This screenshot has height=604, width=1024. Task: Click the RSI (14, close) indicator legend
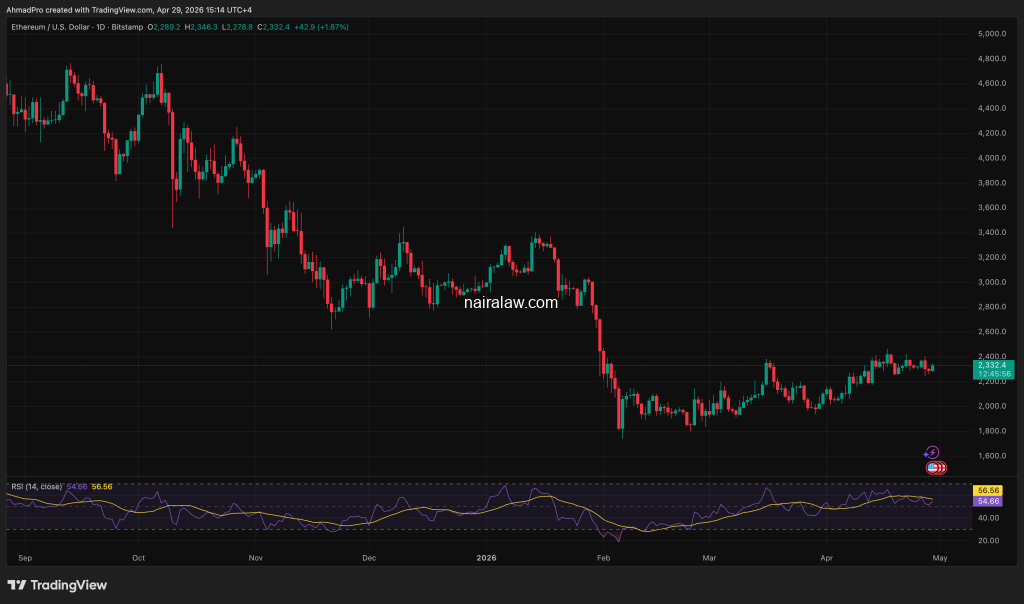click(36, 486)
